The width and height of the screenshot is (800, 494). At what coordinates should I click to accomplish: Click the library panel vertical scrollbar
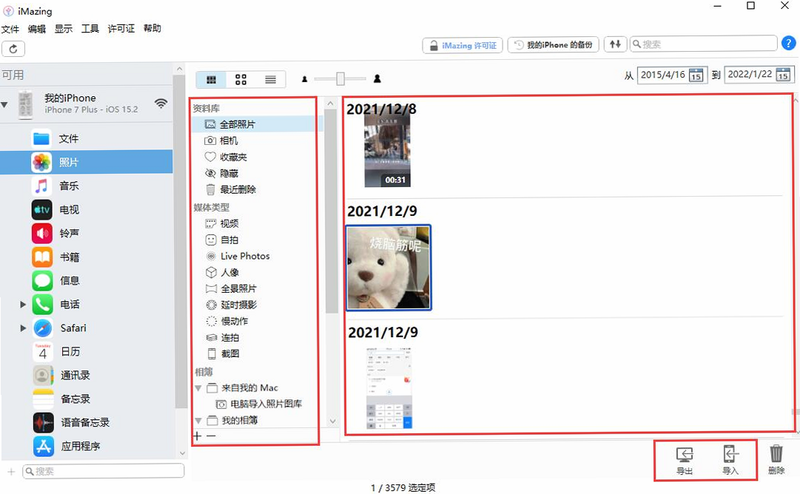tap(331, 210)
